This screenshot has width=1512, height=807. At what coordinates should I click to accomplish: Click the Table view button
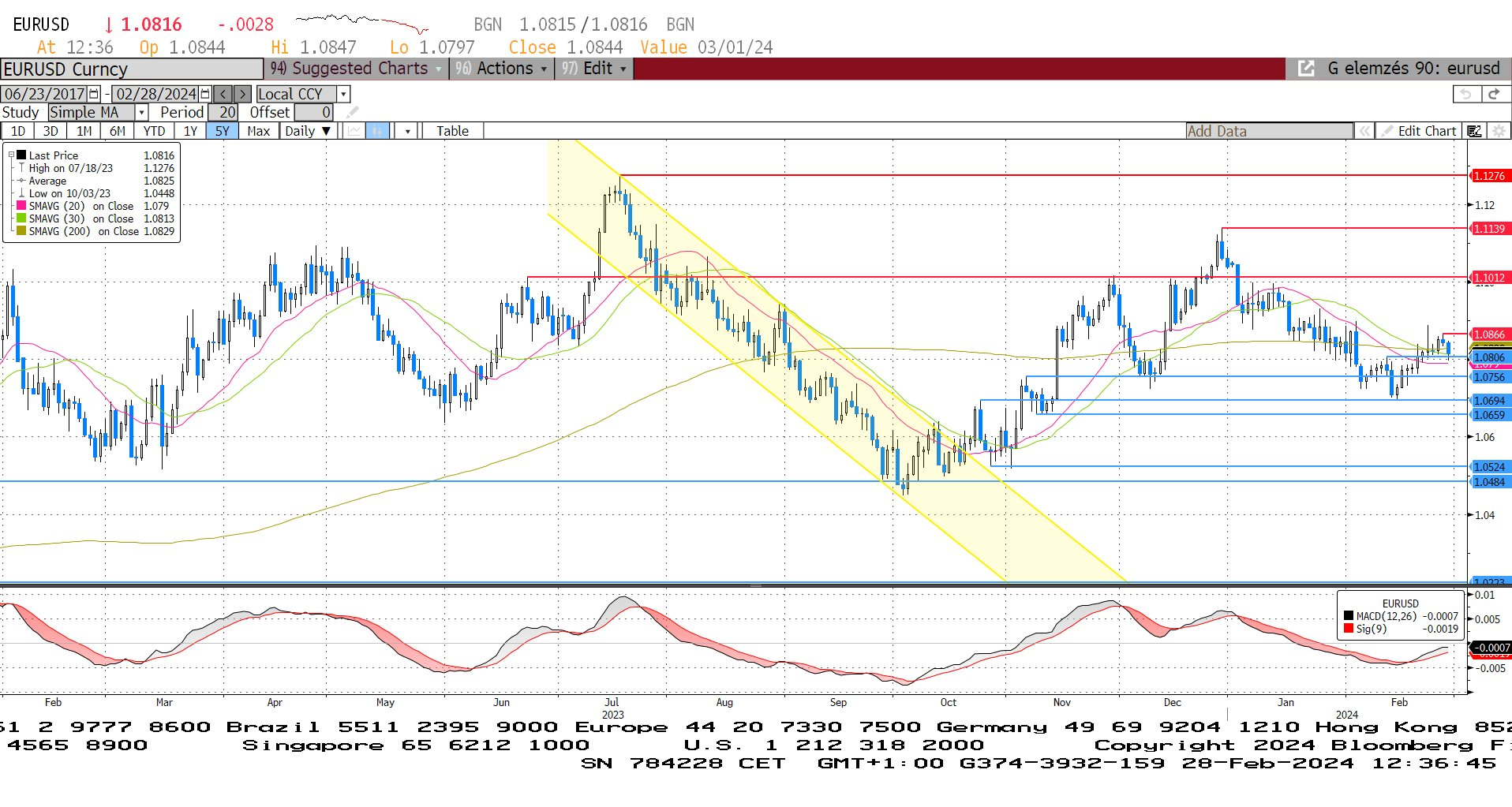tap(453, 131)
